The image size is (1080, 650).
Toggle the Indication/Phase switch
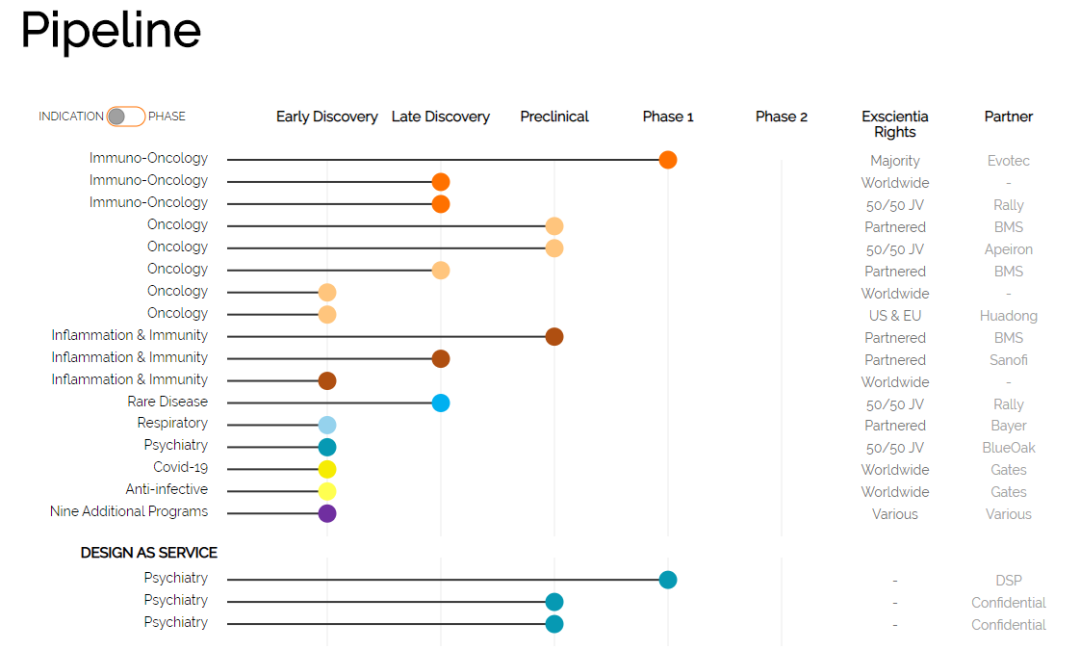click(126, 116)
